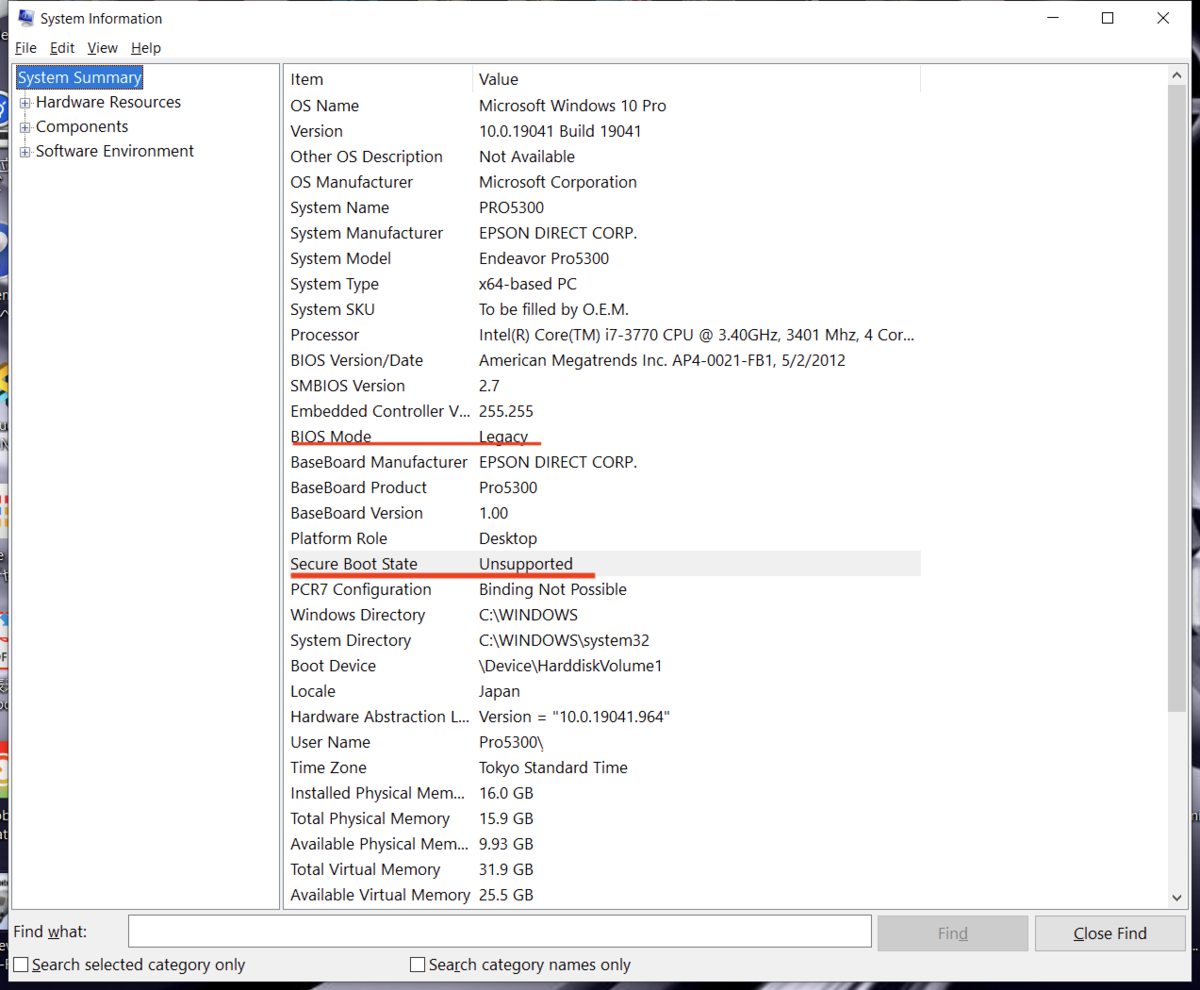The image size is (1200, 990).
Task: Select the System Name row
Action: 604,208
